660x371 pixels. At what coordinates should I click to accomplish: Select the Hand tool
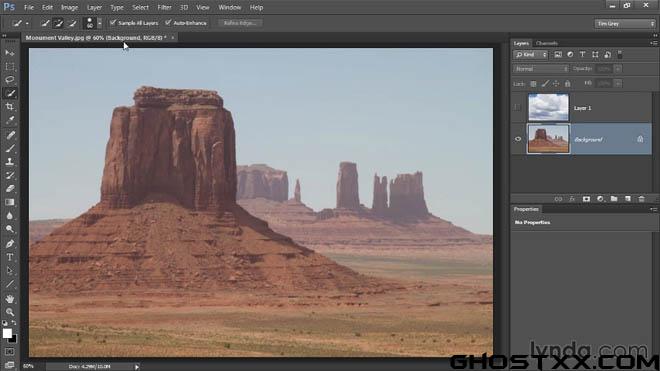[x=10, y=299]
